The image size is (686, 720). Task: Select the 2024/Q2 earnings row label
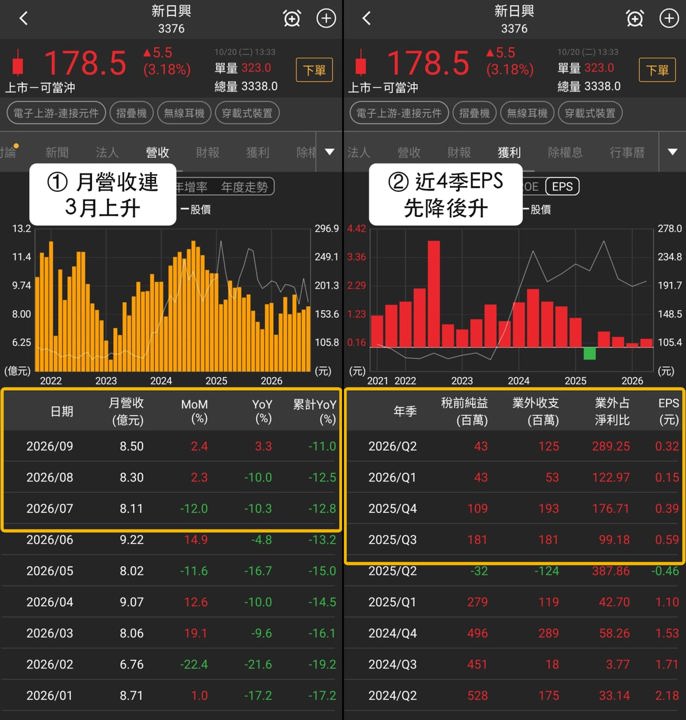393,696
